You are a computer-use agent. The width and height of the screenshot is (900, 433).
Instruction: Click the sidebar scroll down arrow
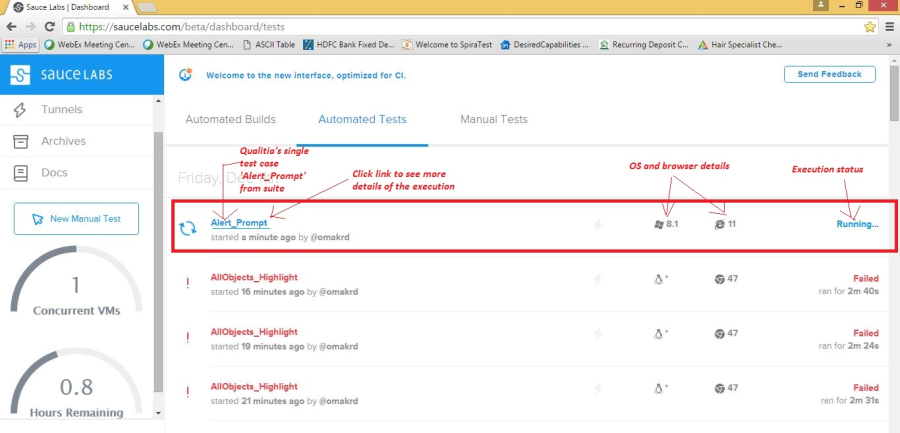(157, 412)
